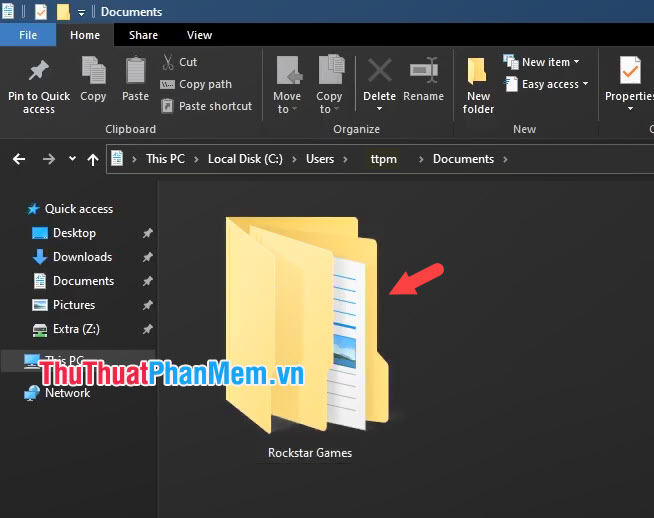Click the ttpm breadcrumb
Screen dimensions: 654x518
click(x=383, y=159)
